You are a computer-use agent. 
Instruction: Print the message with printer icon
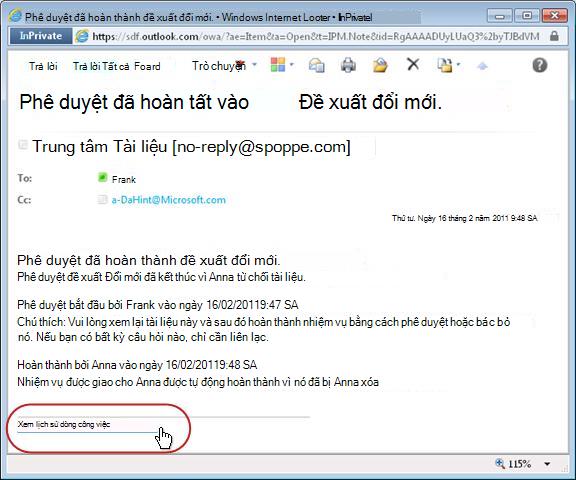pyautogui.click(x=348, y=65)
